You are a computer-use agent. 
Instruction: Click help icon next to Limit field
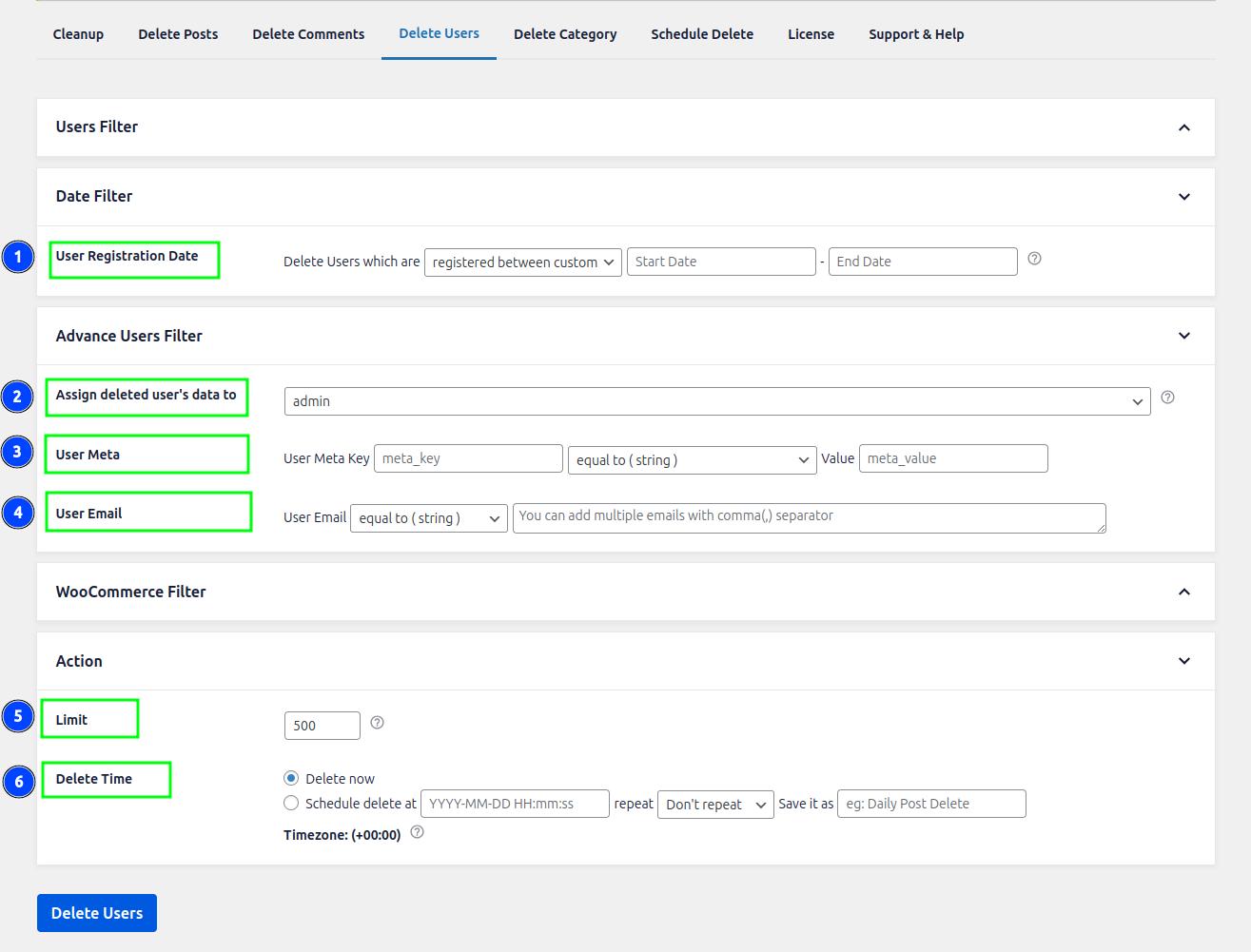pyautogui.click(x=377, y=723)
